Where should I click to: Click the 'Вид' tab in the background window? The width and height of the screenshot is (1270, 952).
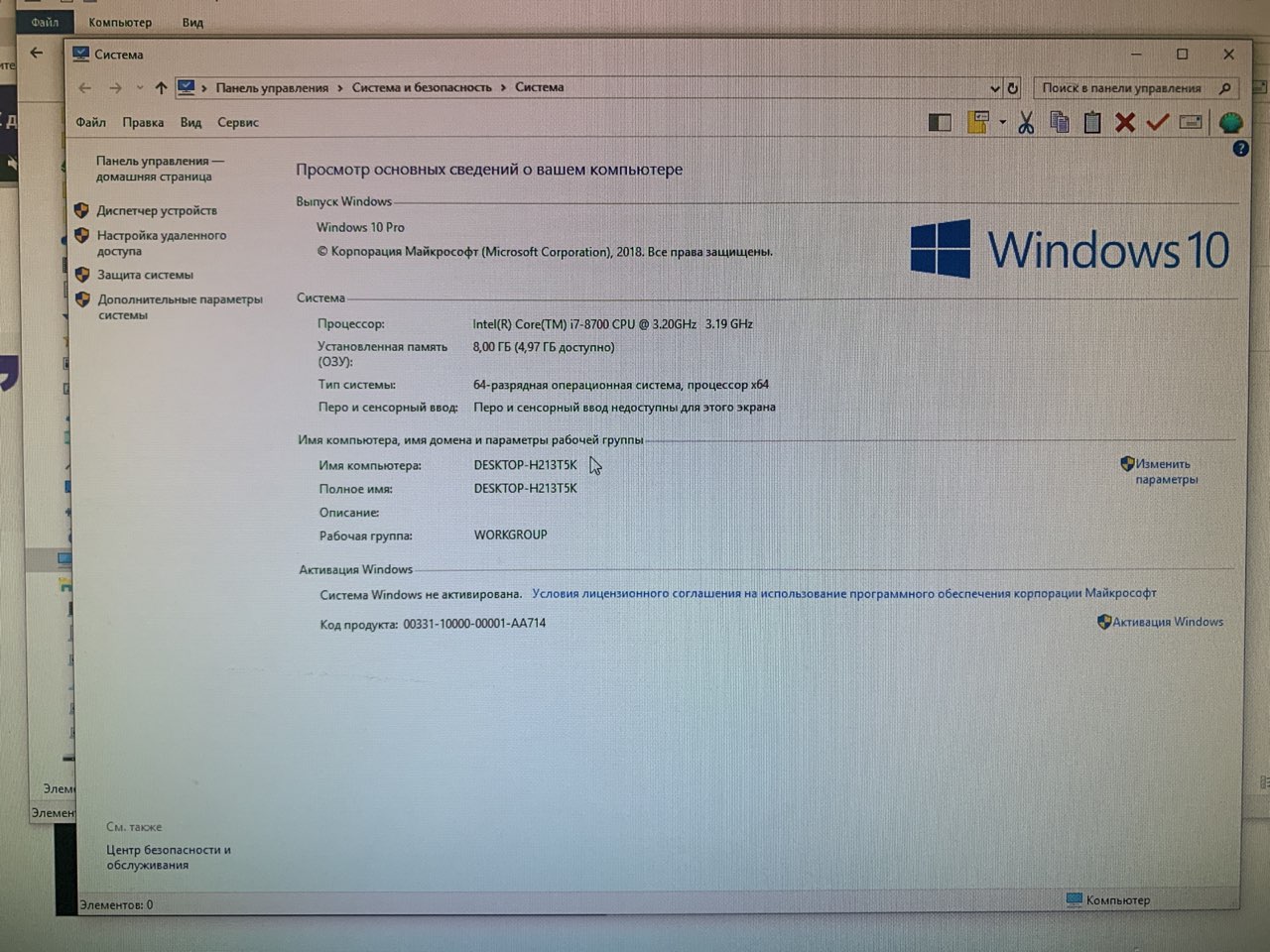tap(192, 22)
